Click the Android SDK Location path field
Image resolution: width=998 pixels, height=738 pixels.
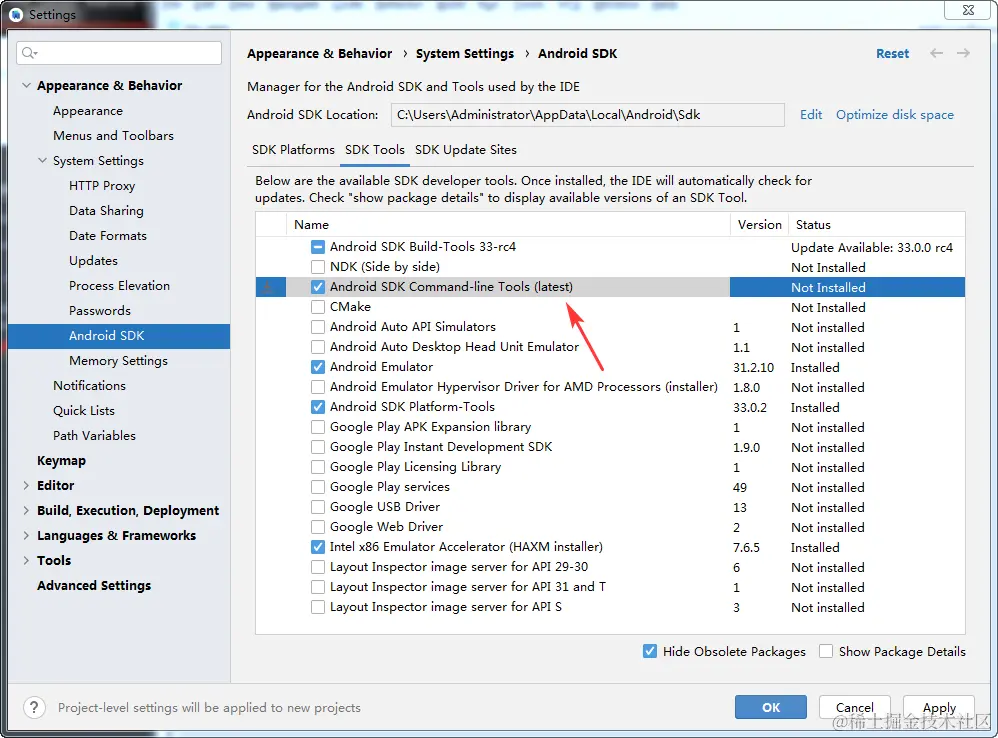coord(587,115)
